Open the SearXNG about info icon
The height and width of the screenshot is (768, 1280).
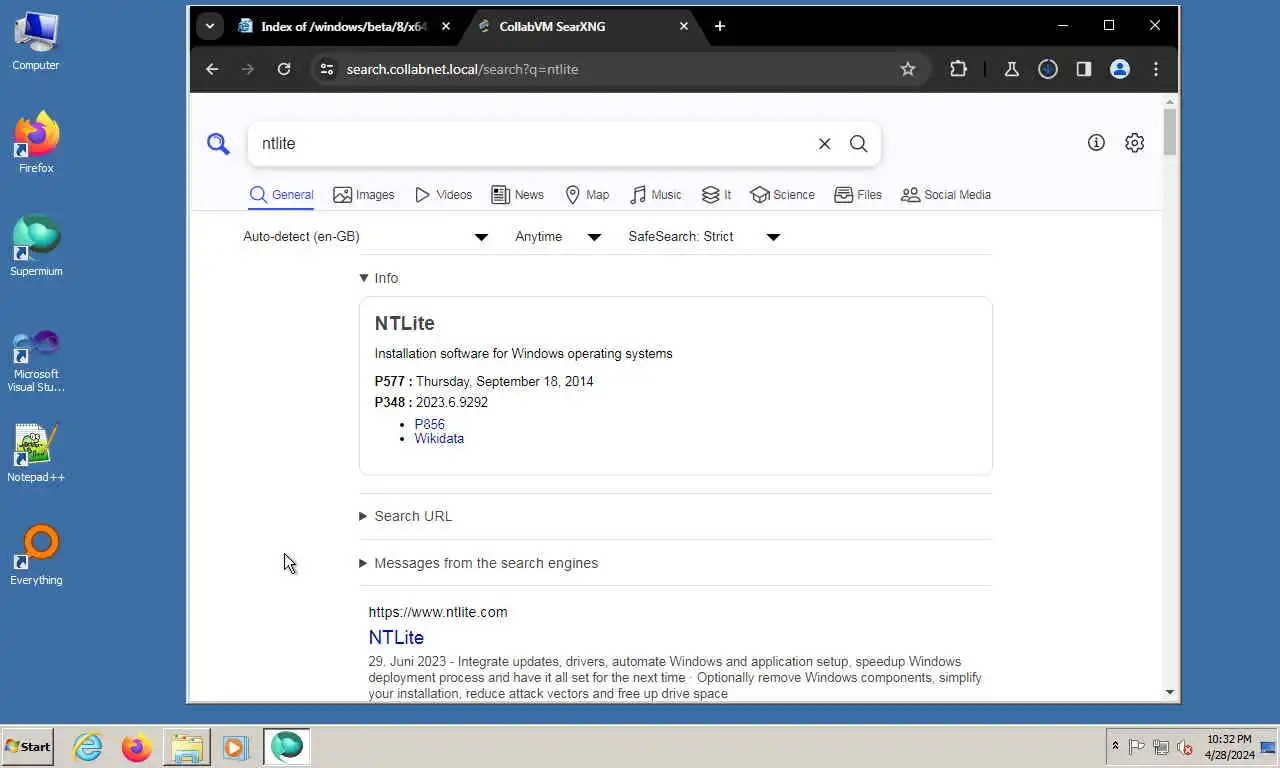pos(1096,143)
